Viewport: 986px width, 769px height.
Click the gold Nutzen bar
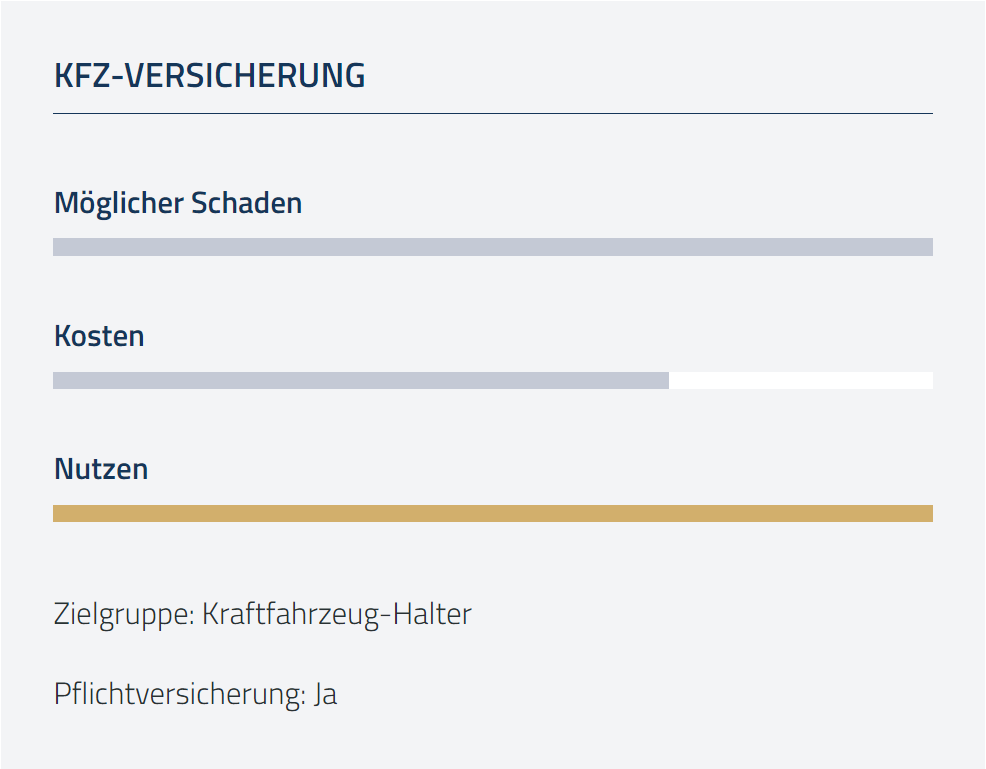(493, 514)
